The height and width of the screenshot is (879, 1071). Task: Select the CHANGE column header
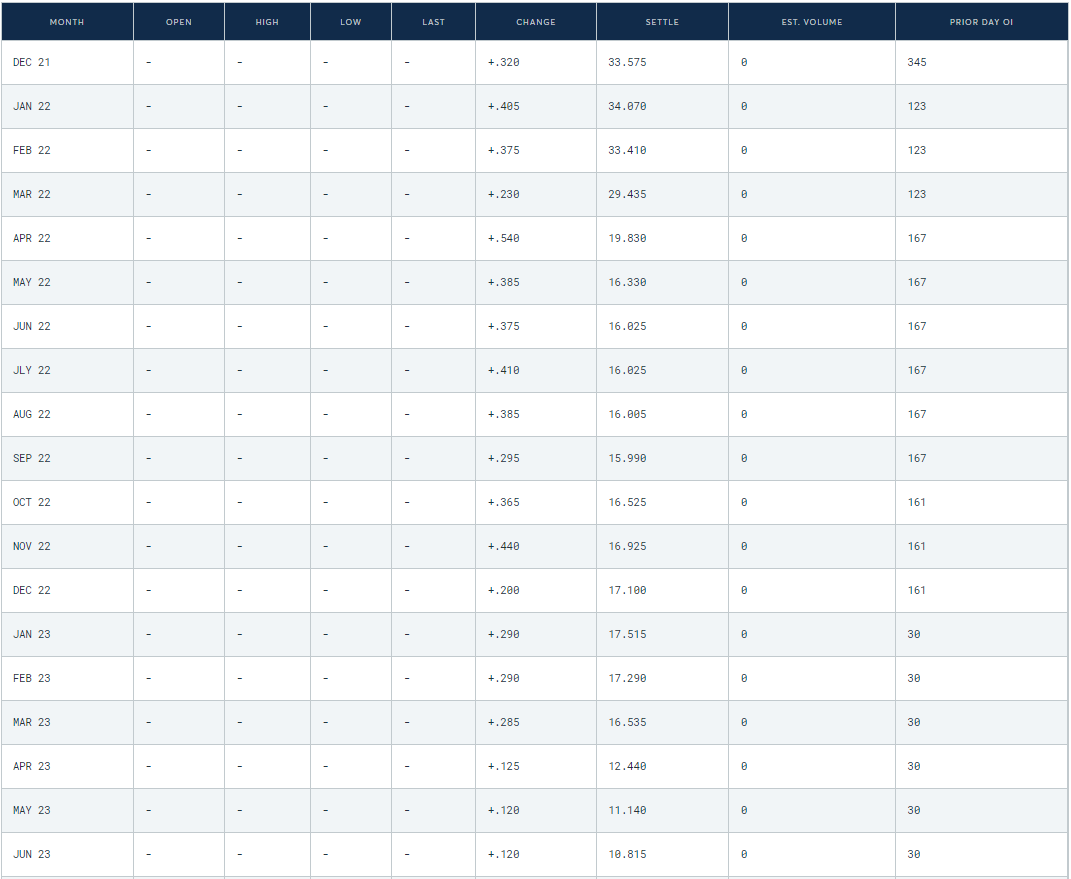coord(536,22)
